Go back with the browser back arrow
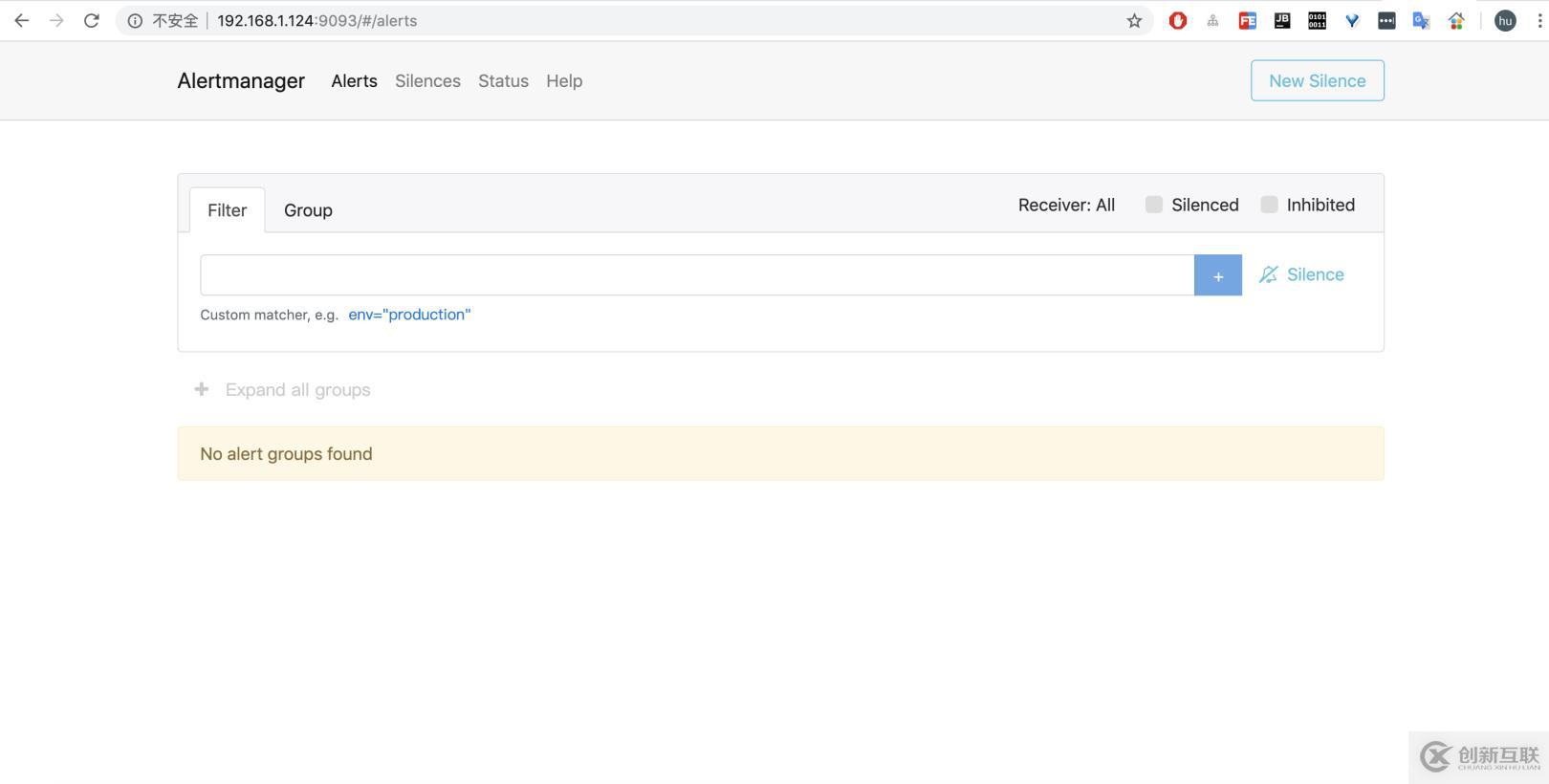 21,20
